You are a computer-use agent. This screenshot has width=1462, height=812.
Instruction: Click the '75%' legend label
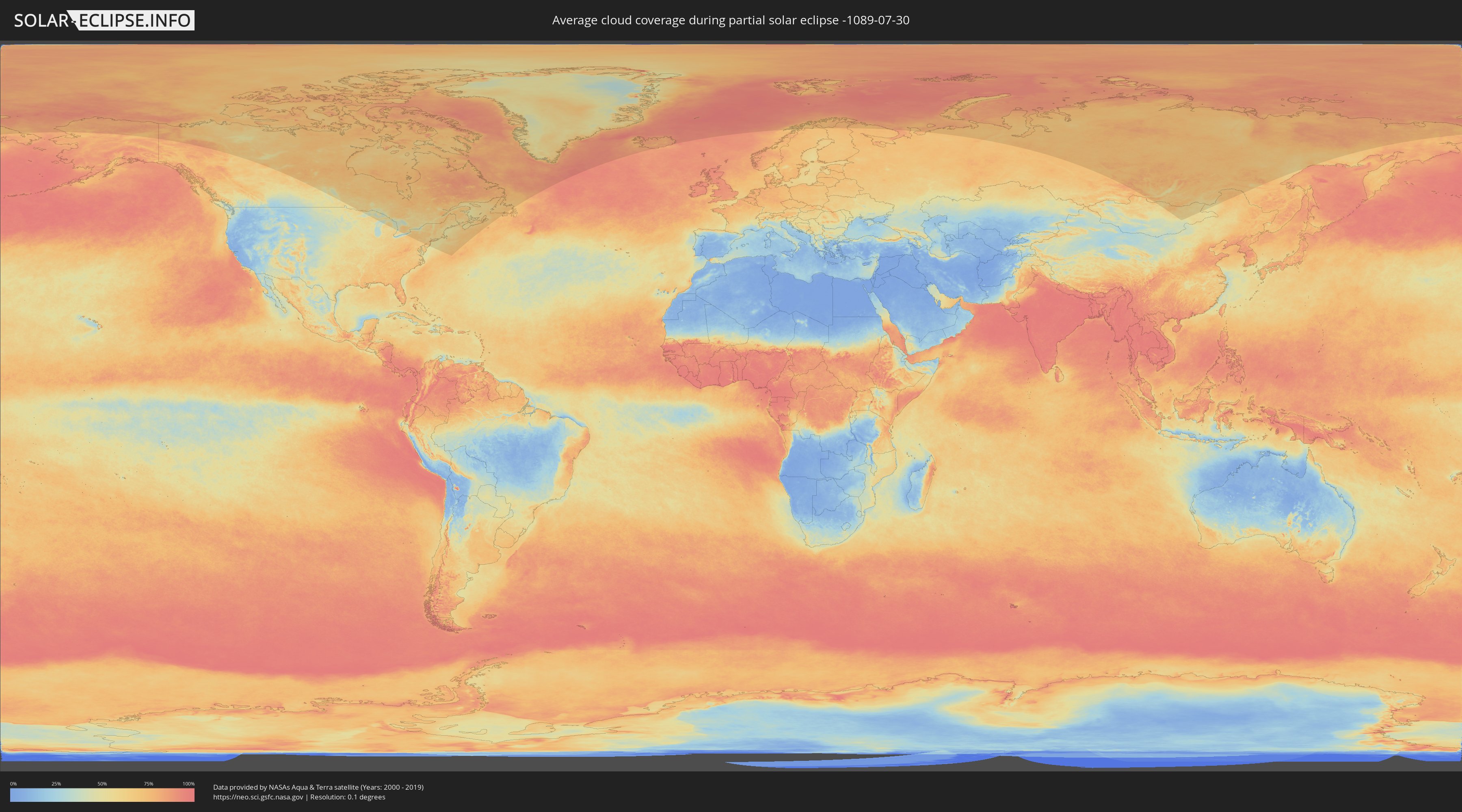pos(148,784)
